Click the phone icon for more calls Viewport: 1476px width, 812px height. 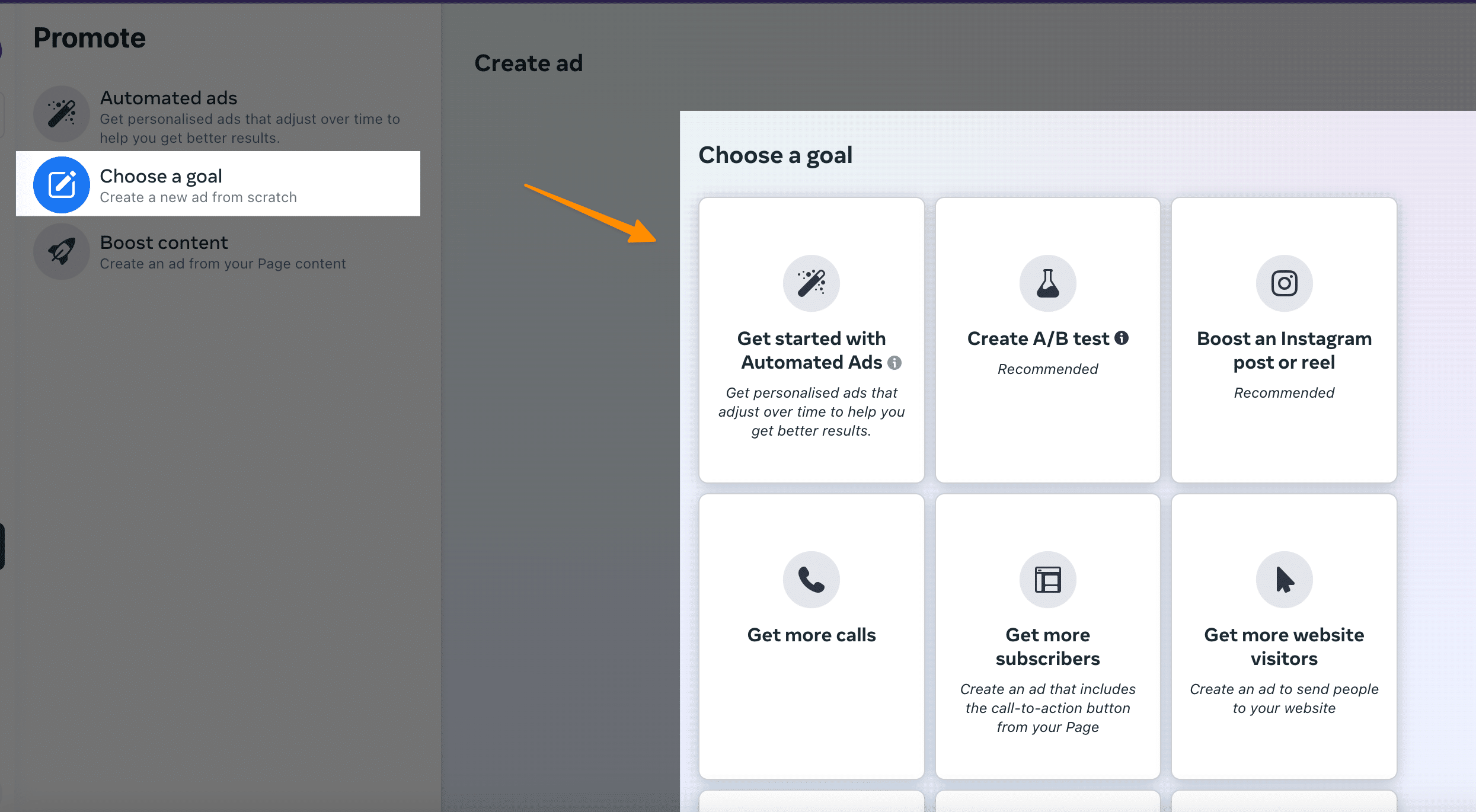811,580
